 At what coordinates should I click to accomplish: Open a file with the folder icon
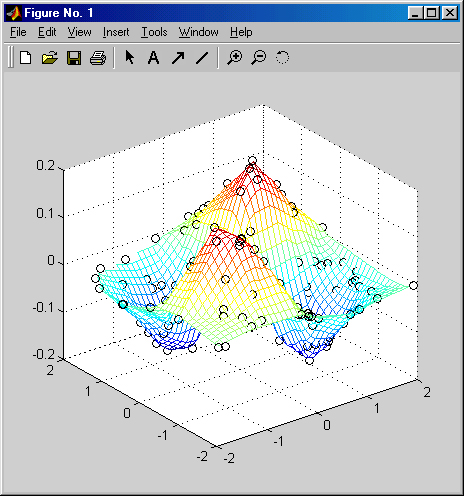(50, 58)
